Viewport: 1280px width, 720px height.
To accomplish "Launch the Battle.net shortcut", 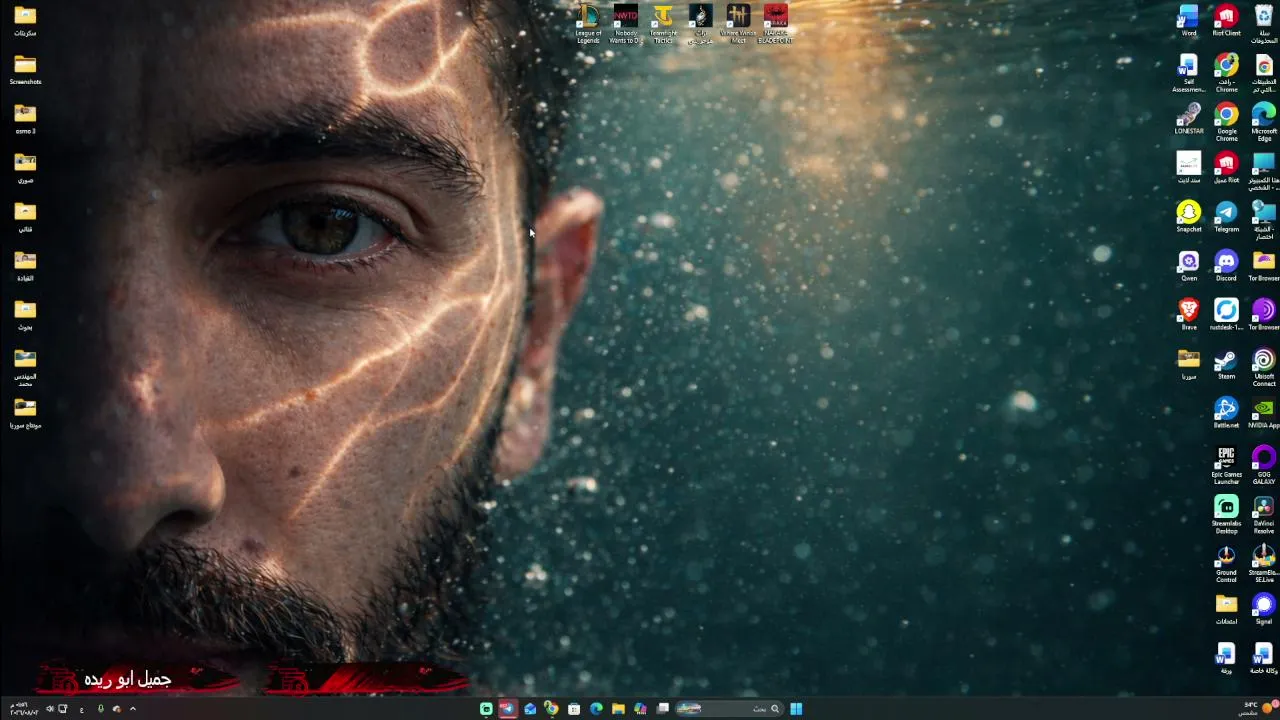I will pyautogui.click(x=1226, y=412).
